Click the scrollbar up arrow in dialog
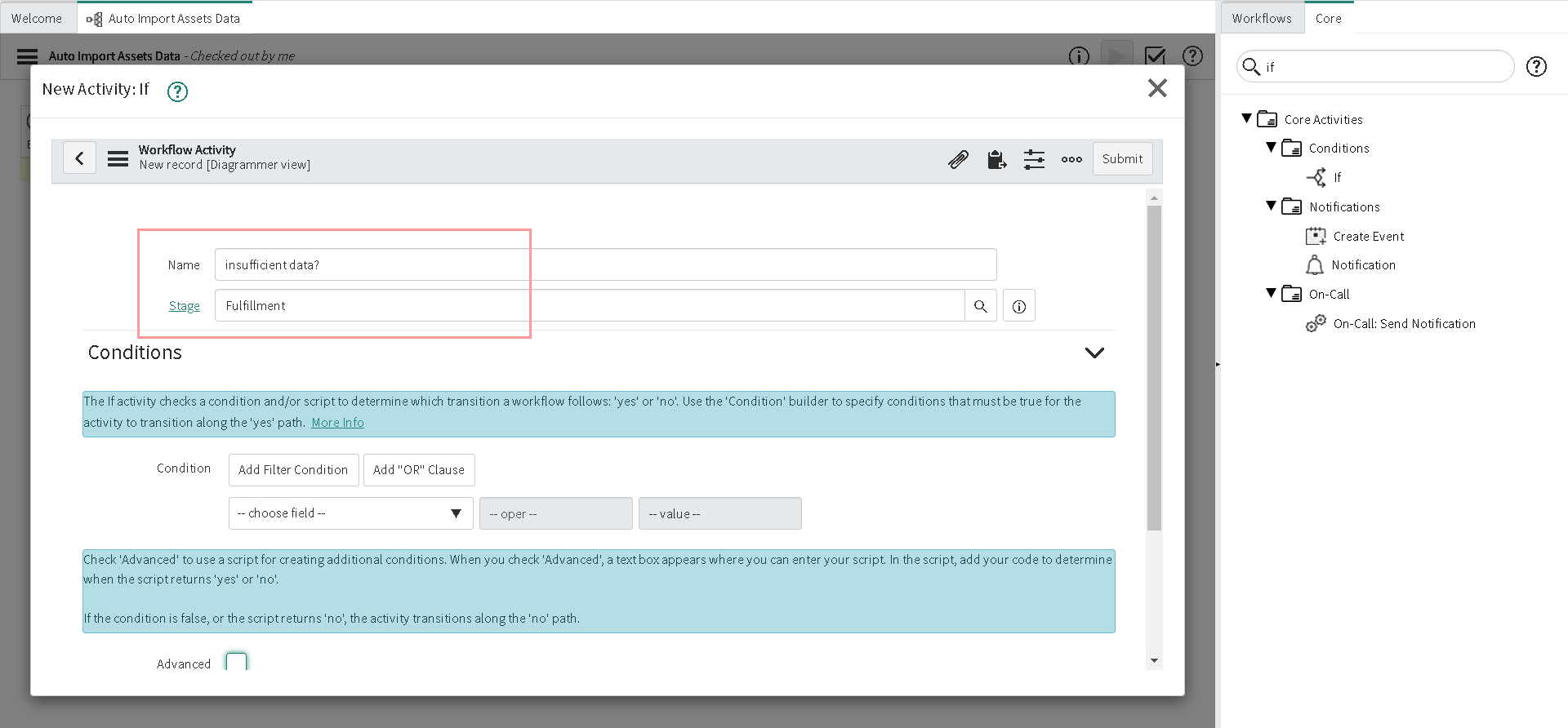Viewport: 1568px width, 728px height. [1154, 198]
